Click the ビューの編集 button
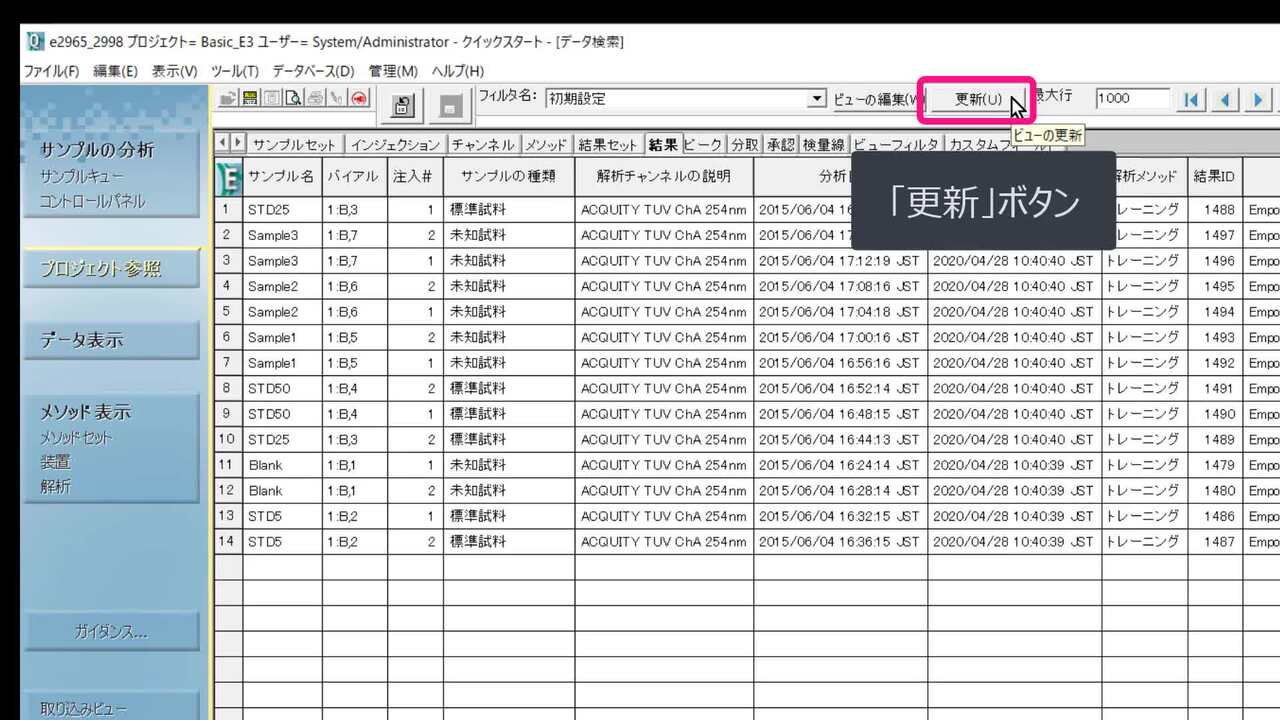 [x=877, y=99]
